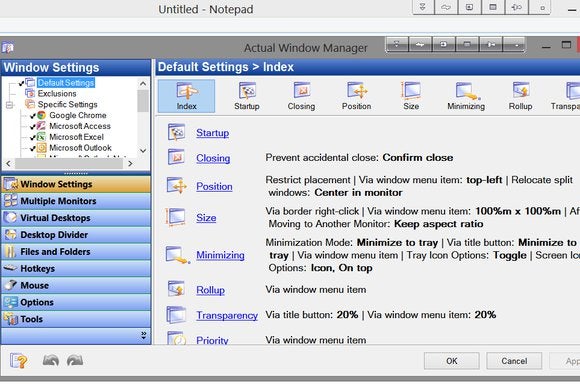Open the Closing toolbar page

(301, 96)
